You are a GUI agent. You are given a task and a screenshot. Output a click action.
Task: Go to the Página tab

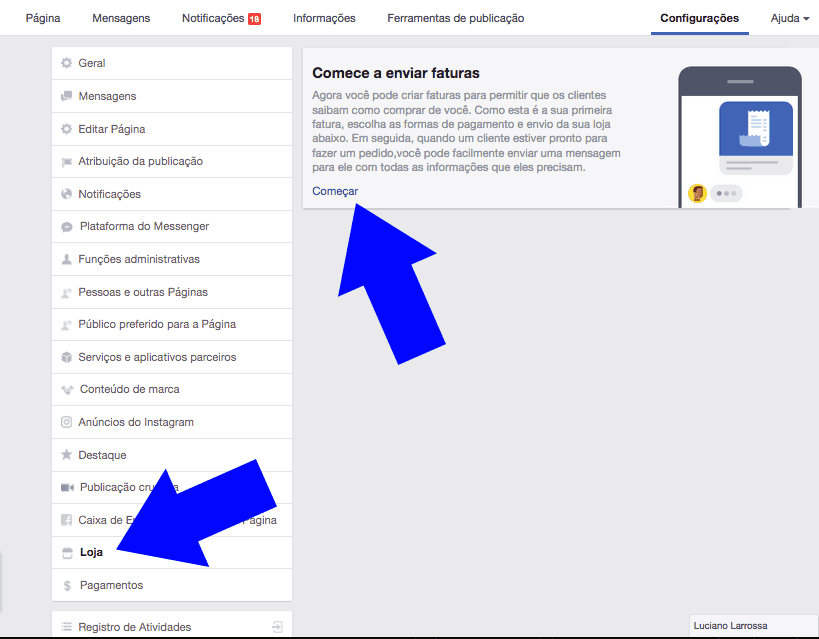pyautogui.click(x=43, y=18)
